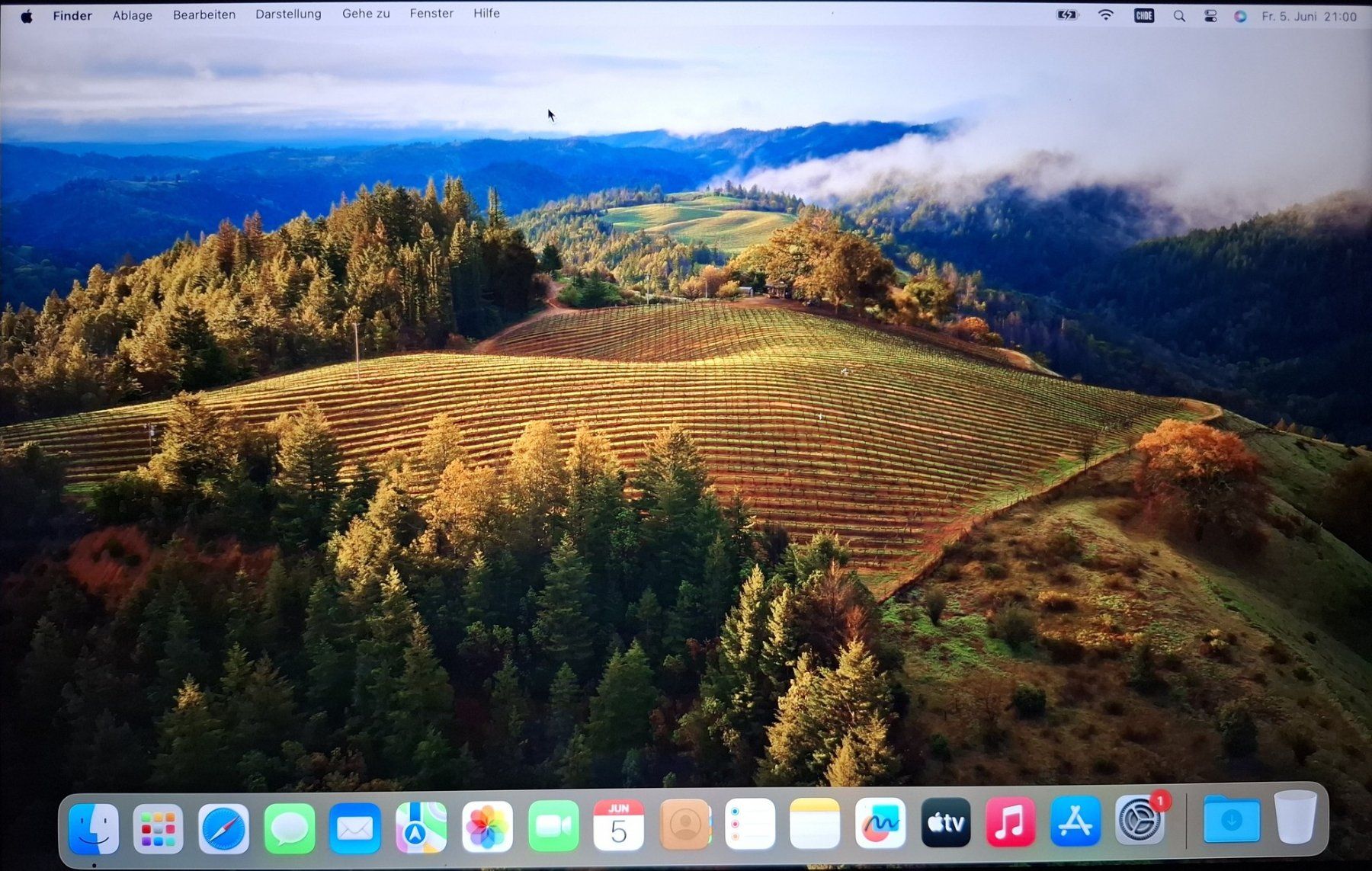The image size is (1372, 871).
Task: Open the Downloads folder stack
Action: tap(1232, 819)
